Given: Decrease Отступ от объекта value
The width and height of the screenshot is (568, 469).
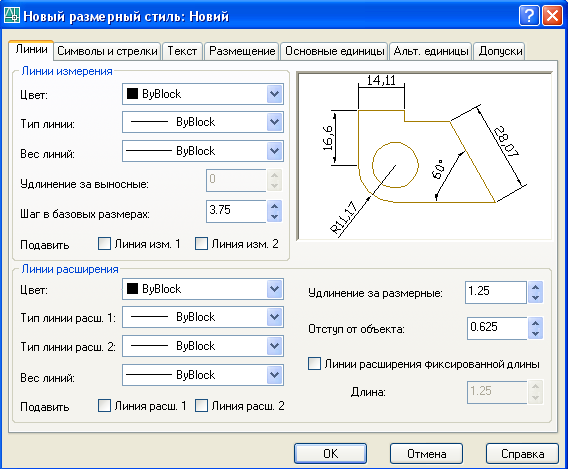Looking at the screenshot, I should tap(535, 334).
